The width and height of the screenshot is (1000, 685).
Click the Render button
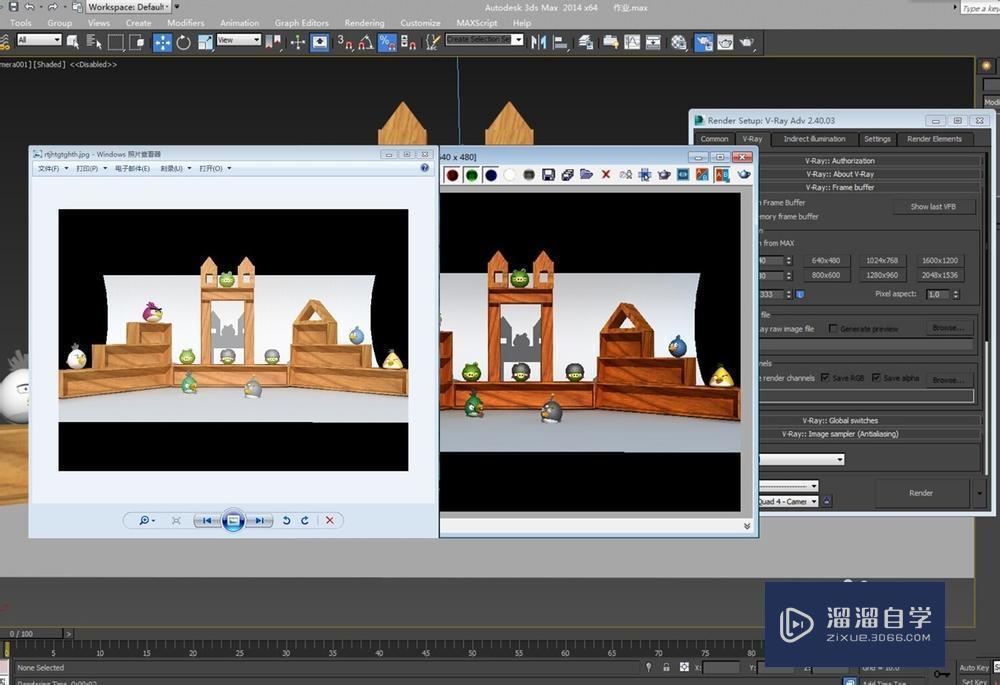click(920, 493)
